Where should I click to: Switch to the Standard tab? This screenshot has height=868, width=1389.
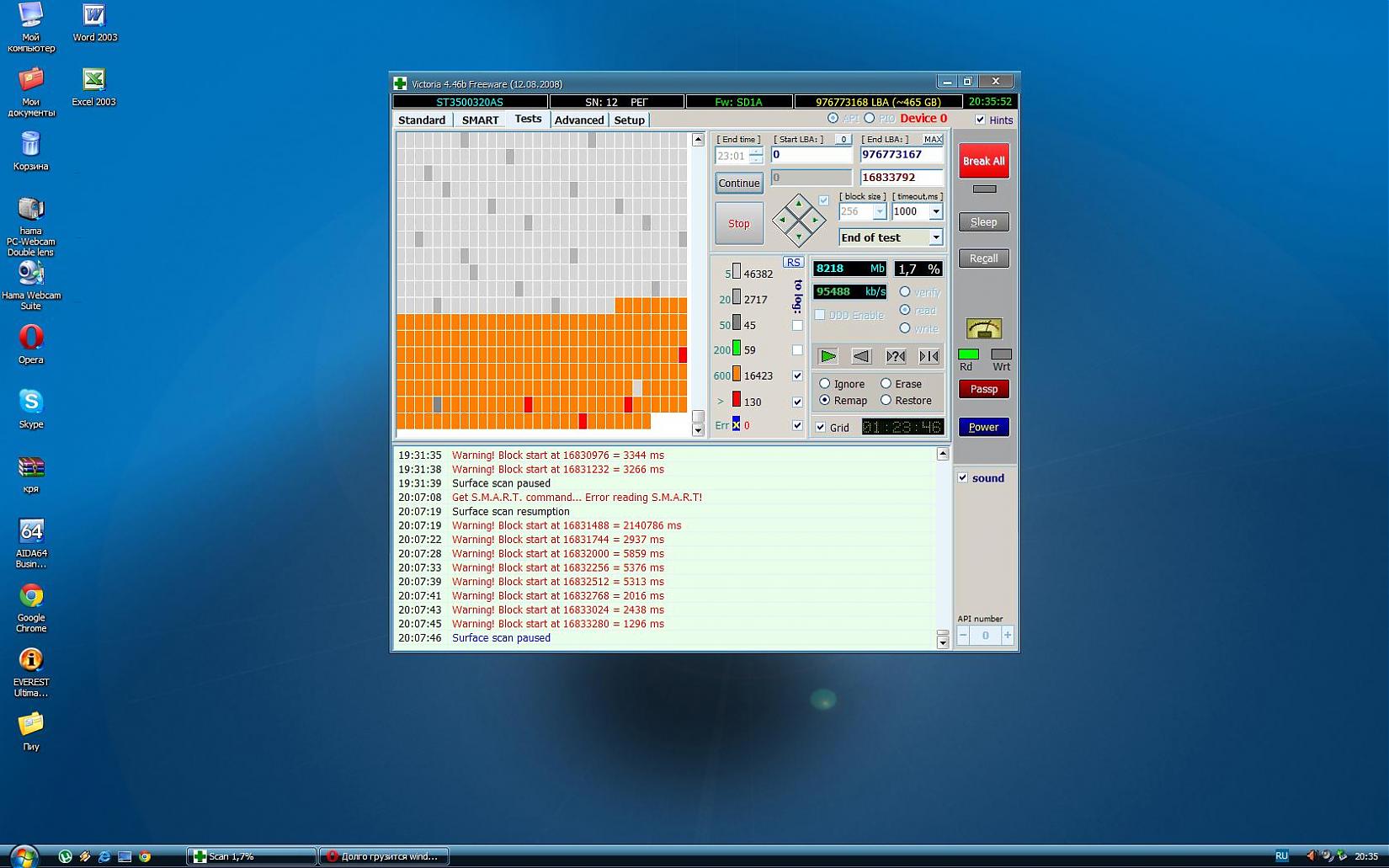tap(422, 120)
